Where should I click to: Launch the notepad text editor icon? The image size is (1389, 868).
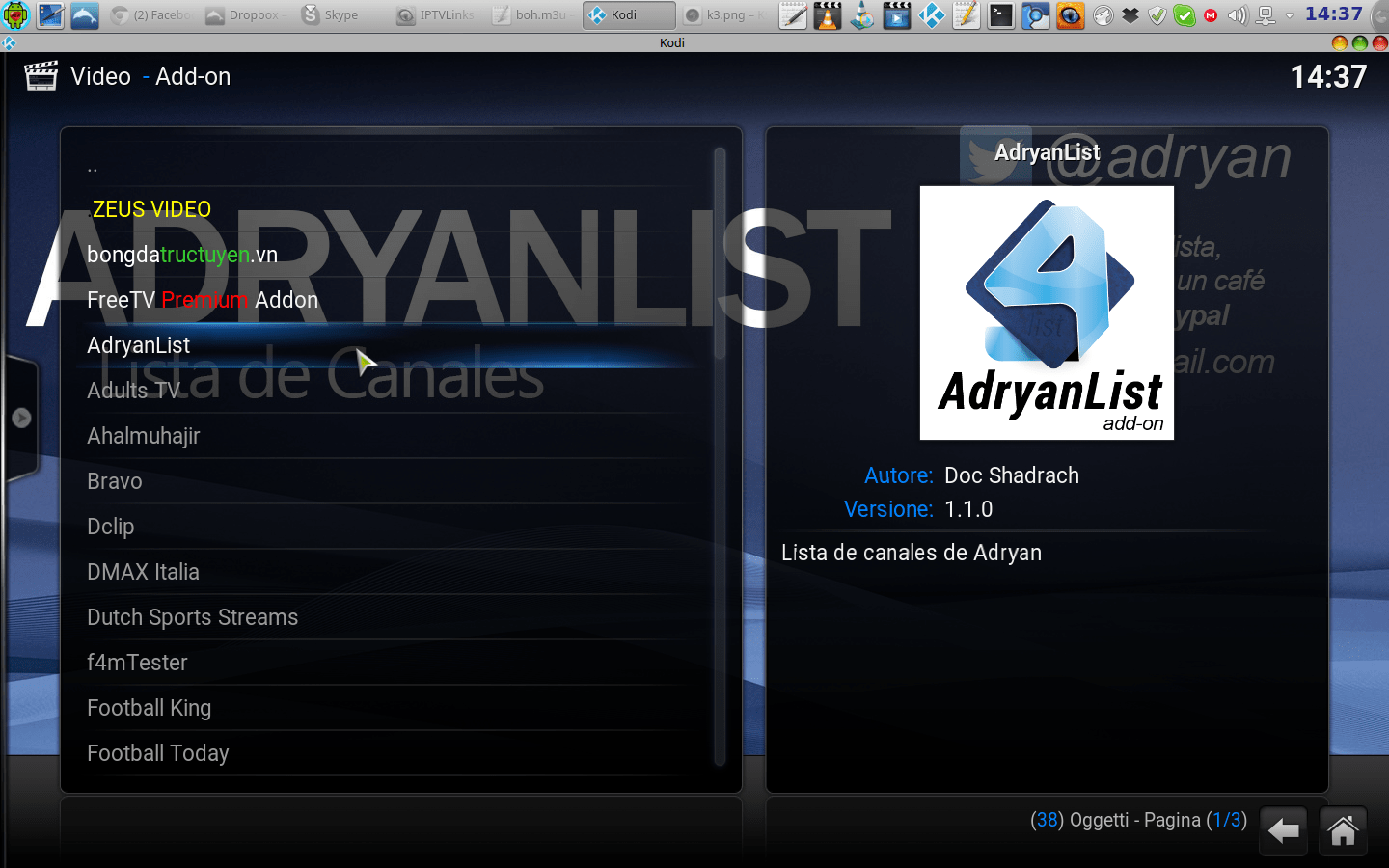[x=793, y=15]
